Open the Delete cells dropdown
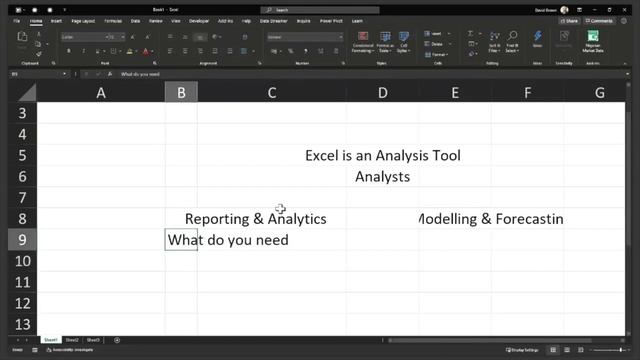 point(437,44)
